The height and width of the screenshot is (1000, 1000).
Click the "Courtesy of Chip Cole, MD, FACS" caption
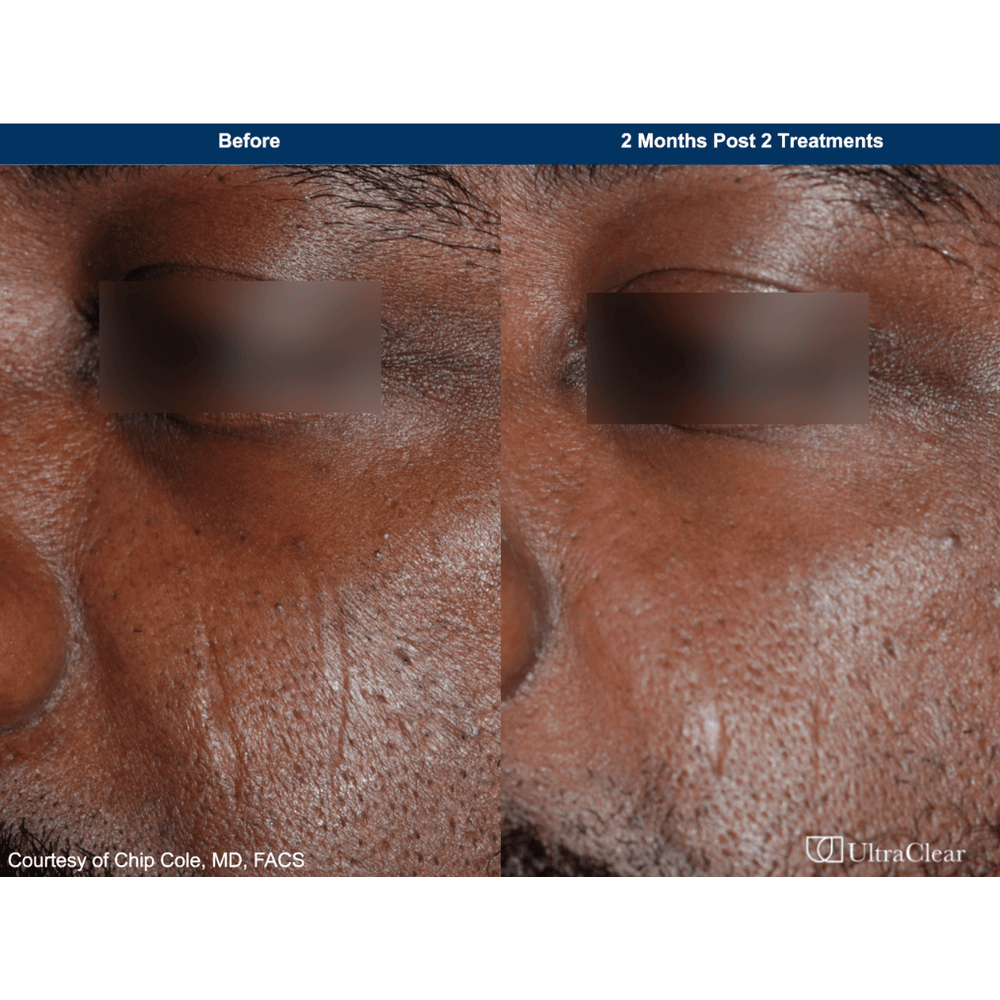156,860
